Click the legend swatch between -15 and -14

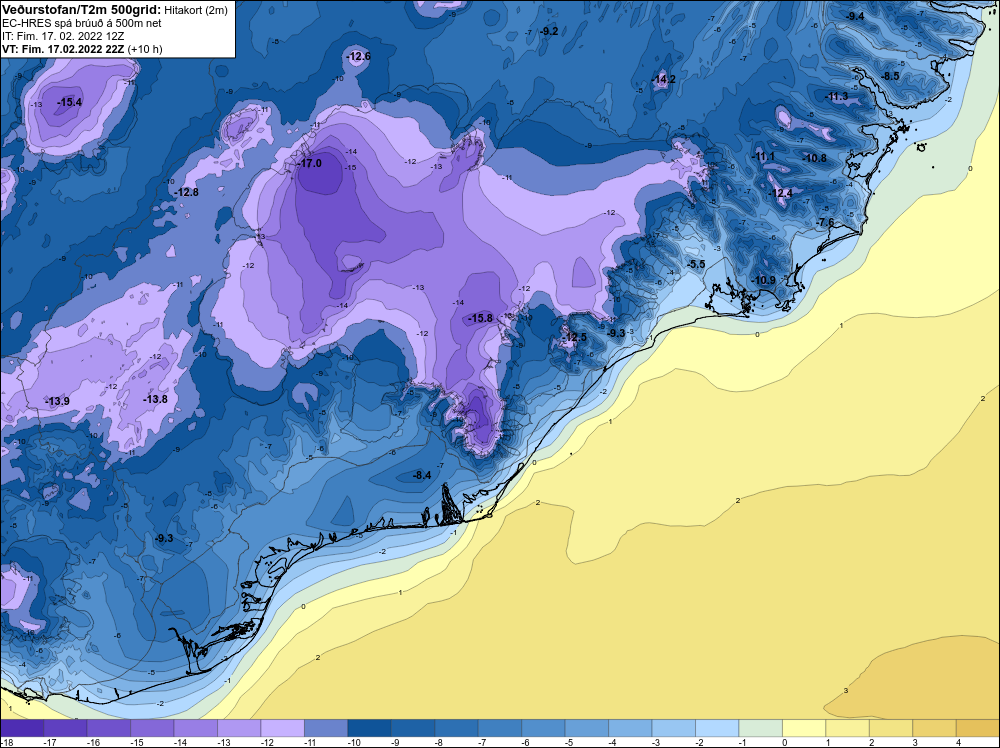152,728
